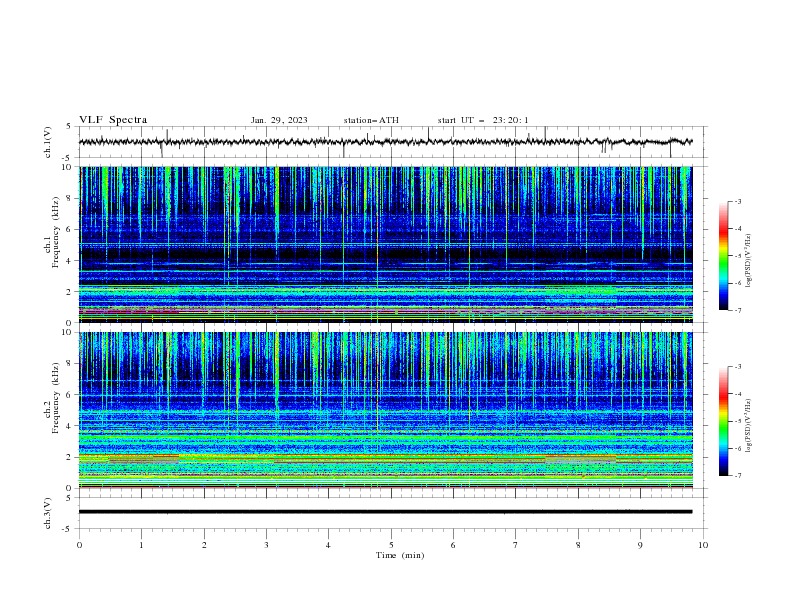
Task: Select the date text "Jan. 29, 2023"
Action: (279, 120)
